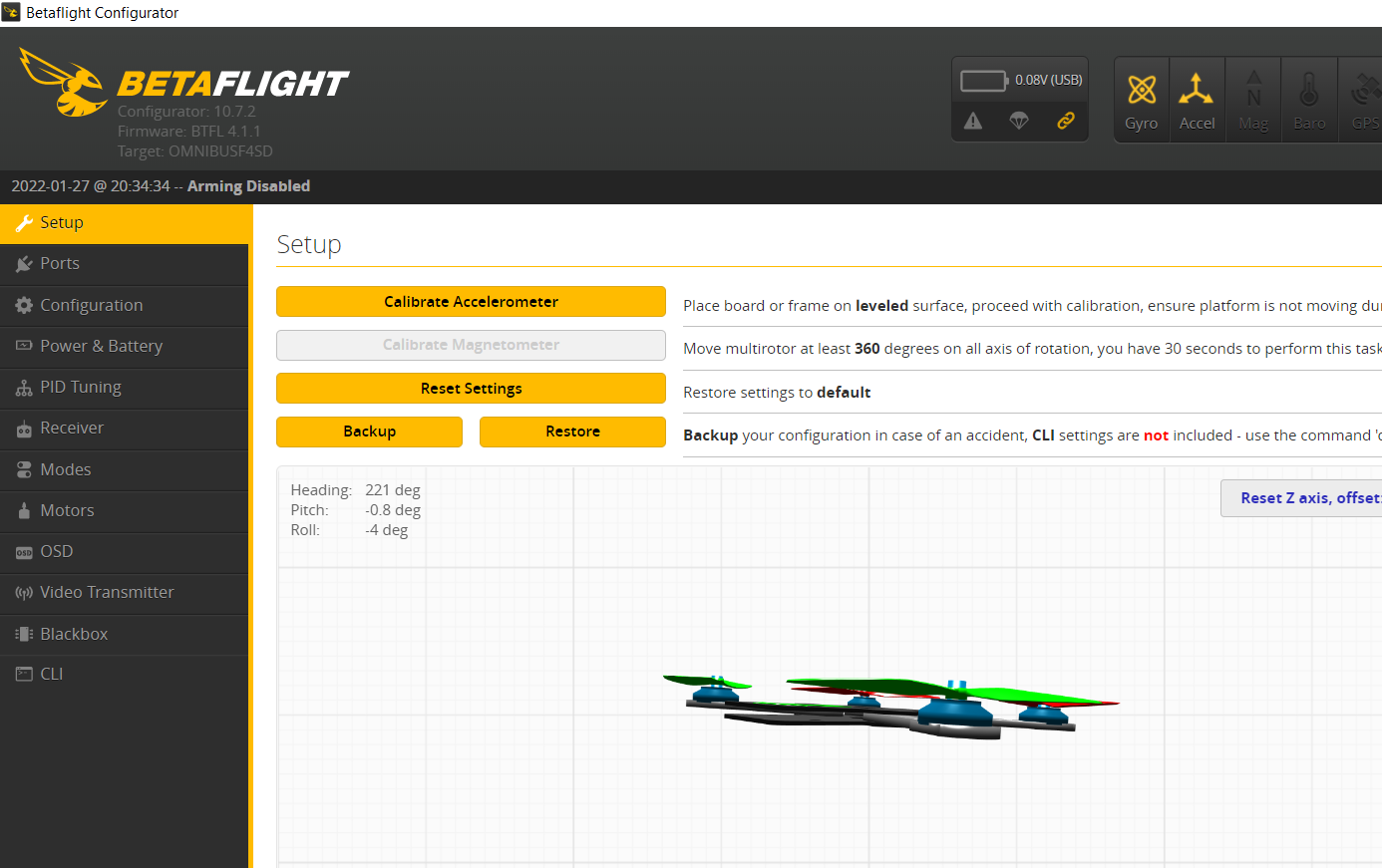Viewport: 1382px width, 868px height.
Task: Click the Calibrate Accelerometer button
Action: (x=471, y=302)
